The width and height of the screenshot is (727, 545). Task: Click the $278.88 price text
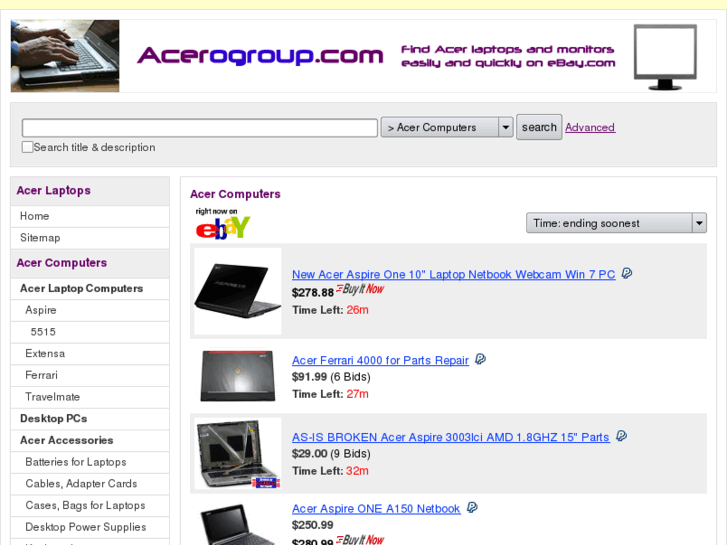313,293
